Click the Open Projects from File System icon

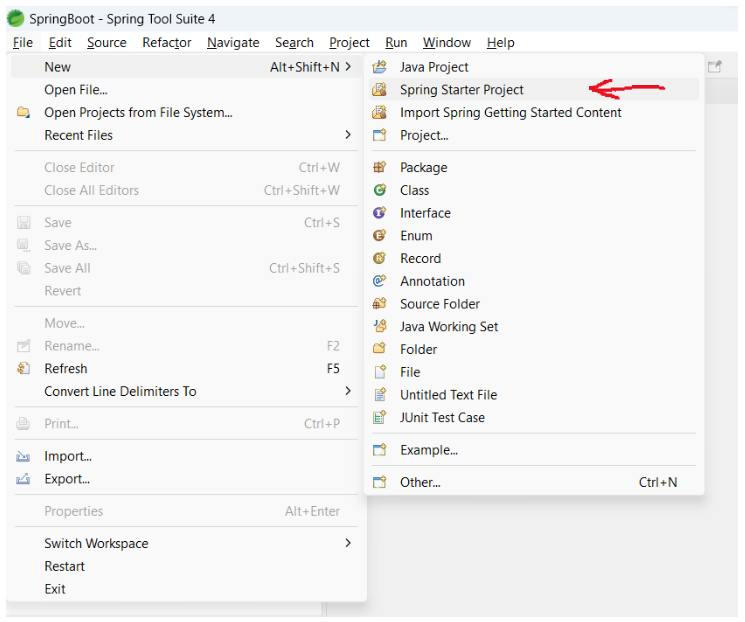pyautogui.click(x=23, y=113)
